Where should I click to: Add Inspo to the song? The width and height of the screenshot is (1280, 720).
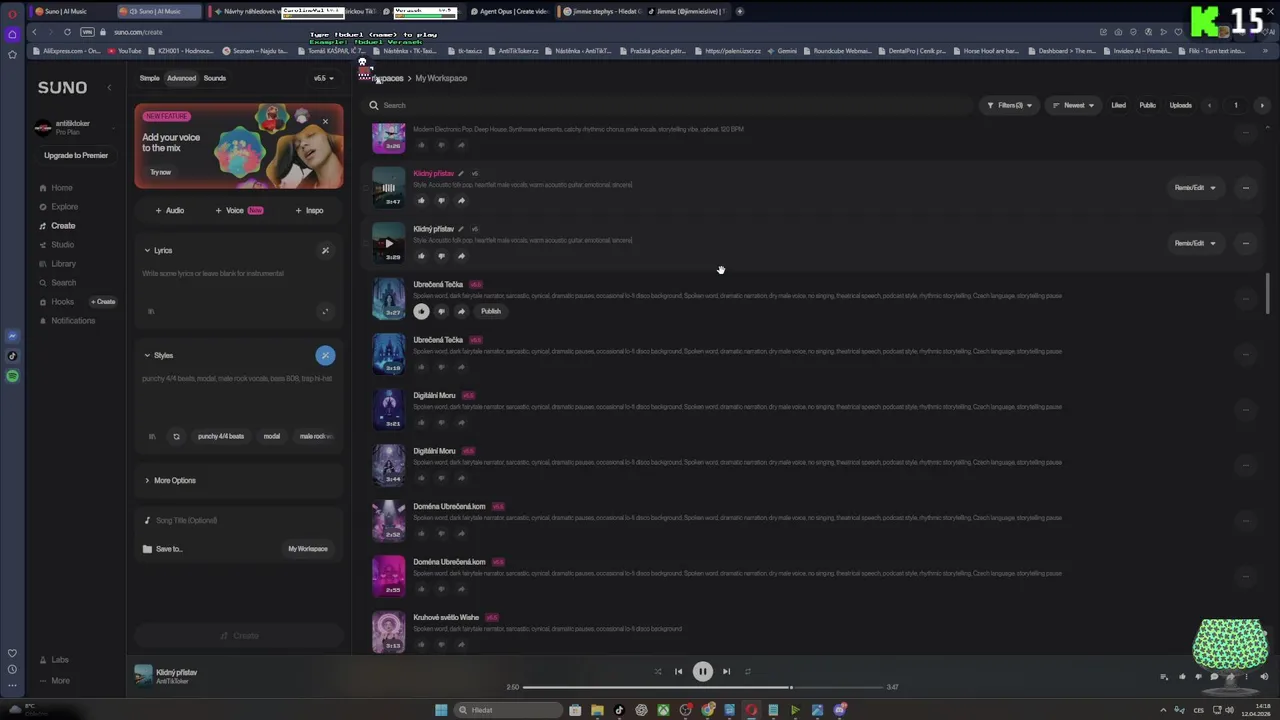309,210
